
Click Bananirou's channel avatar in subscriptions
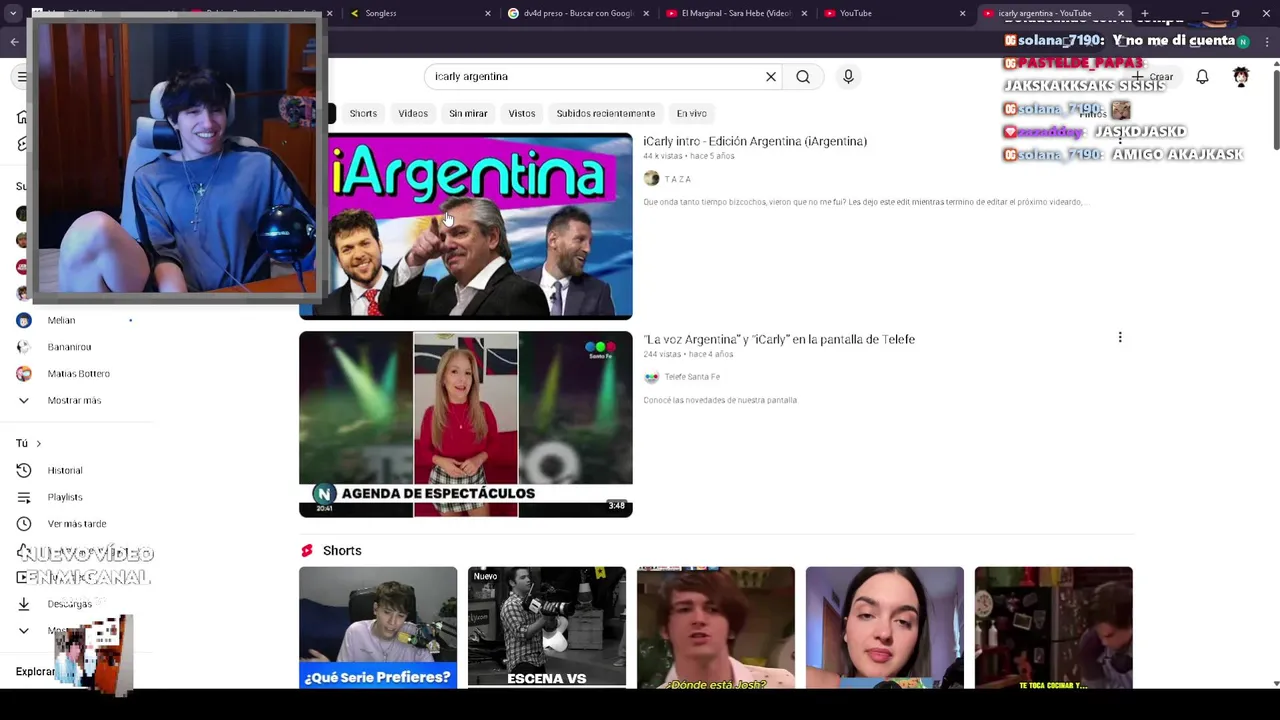(x=24, y=347)
